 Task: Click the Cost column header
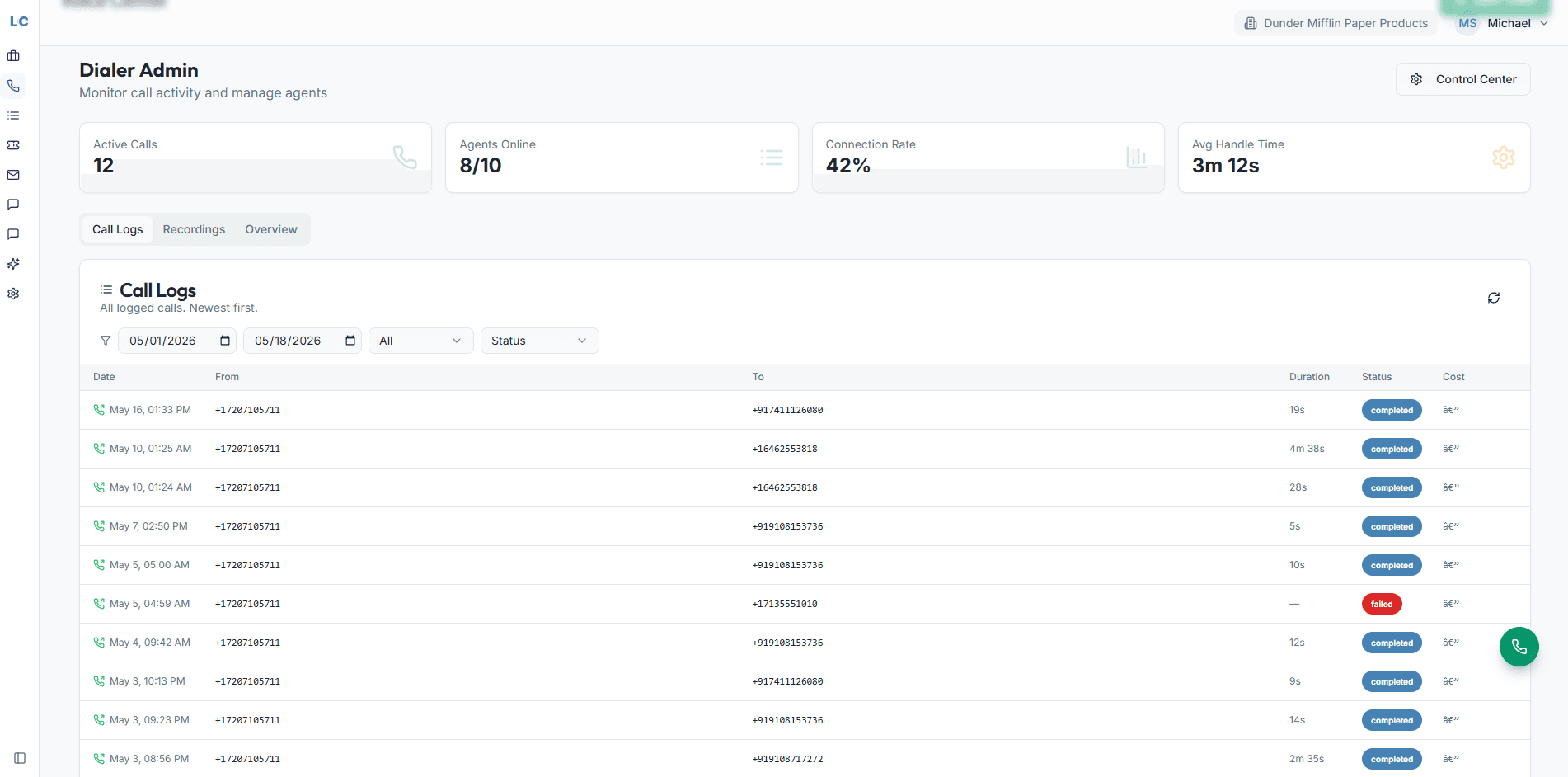1453,377
